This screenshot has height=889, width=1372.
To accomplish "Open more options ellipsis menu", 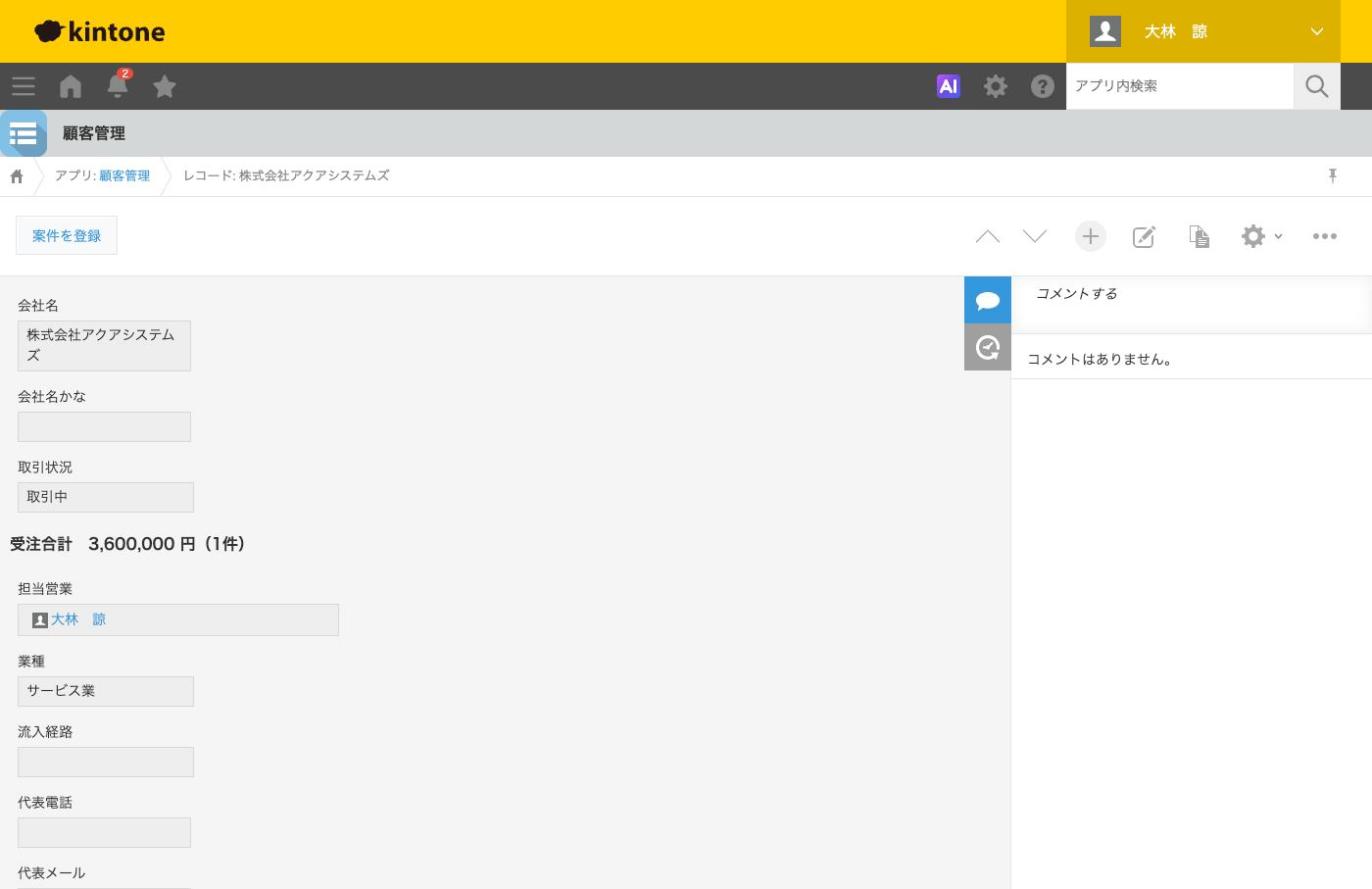I will click(1325, 236).
